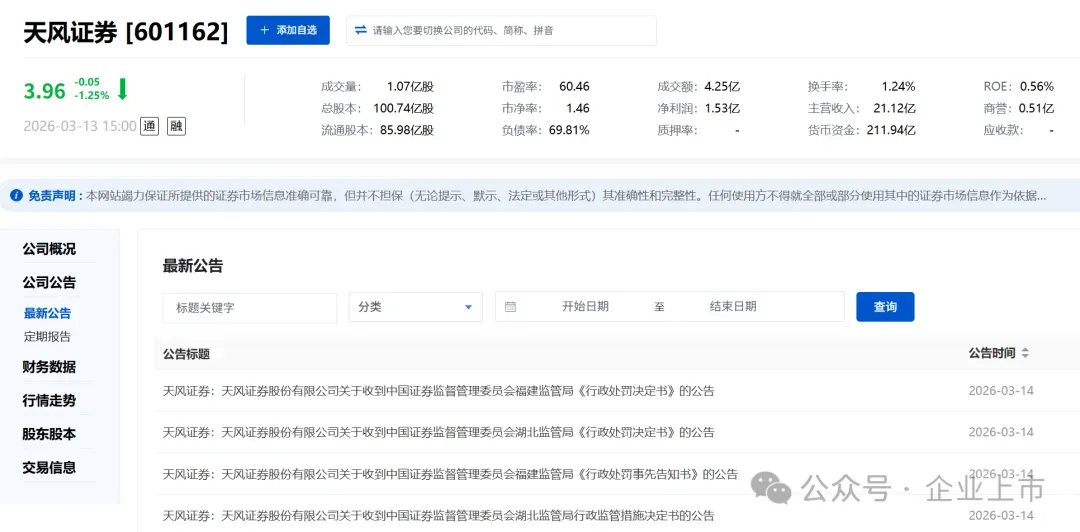Open 交易信息 in the sidebar
This screenshot has width=1080, height=532.
pos(49,467)
